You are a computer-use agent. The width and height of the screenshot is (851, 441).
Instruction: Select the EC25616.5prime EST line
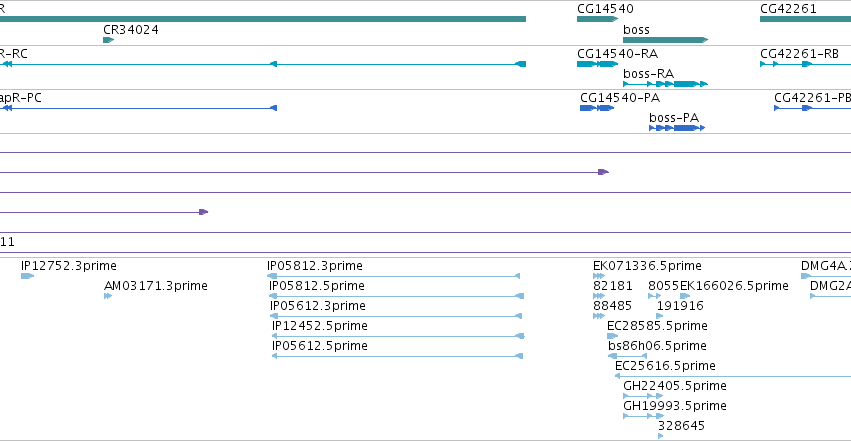733,376
